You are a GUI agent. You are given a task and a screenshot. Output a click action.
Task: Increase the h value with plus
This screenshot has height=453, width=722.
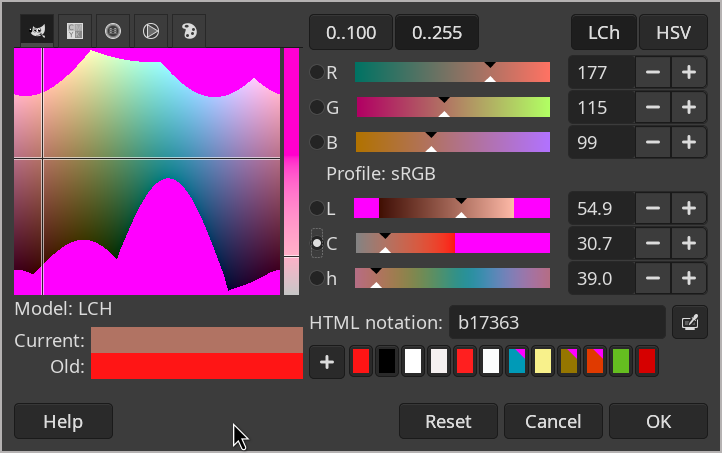(x=688, y=278)
